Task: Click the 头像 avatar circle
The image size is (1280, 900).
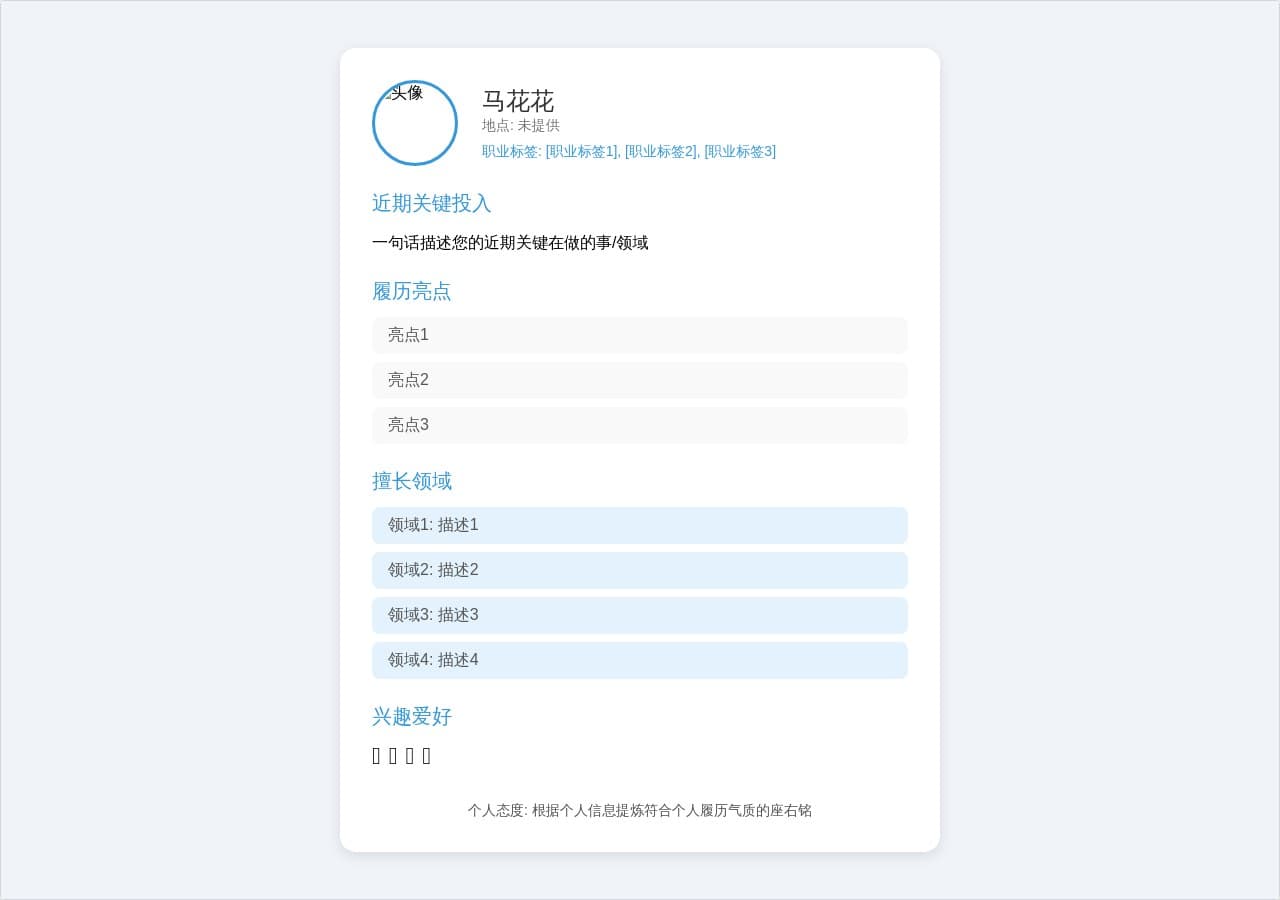Action: pyautogui.click(x=415, y=123)
